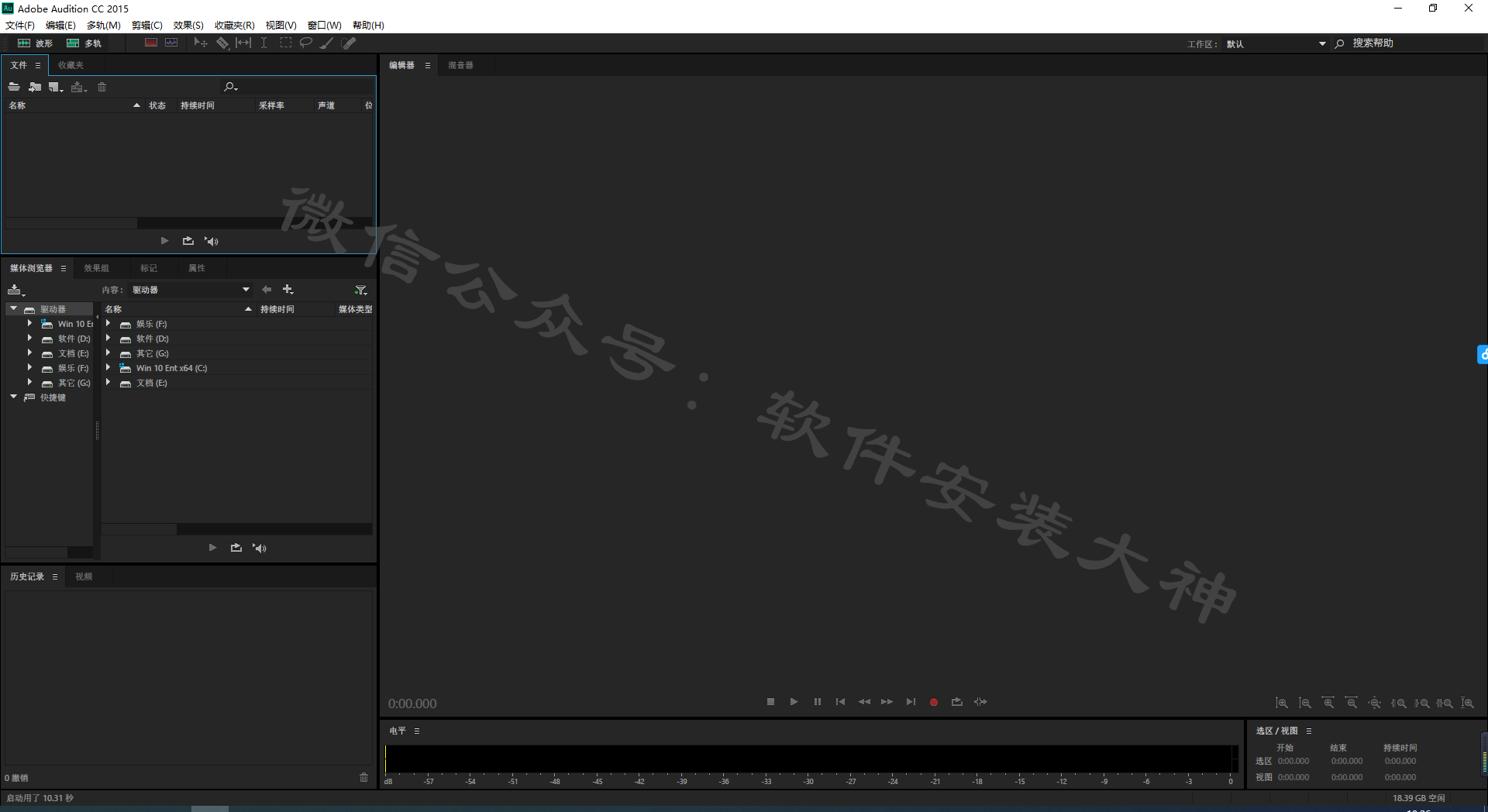Click Media Browser horizontal scrollbar
The height and width of the screenshot is (812, 1488).
(x=236, y=529)
